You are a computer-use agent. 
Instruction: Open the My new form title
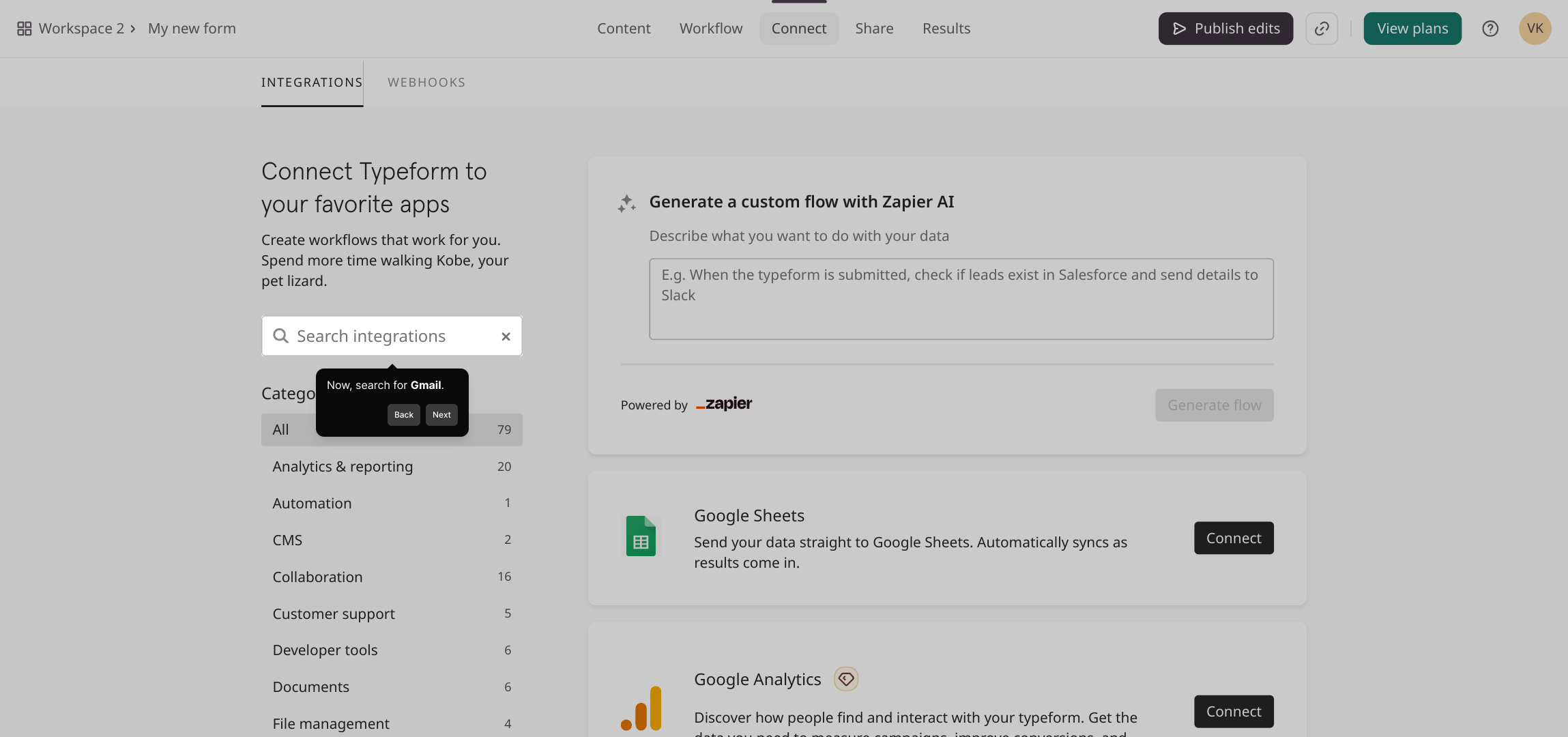[192, 29]
